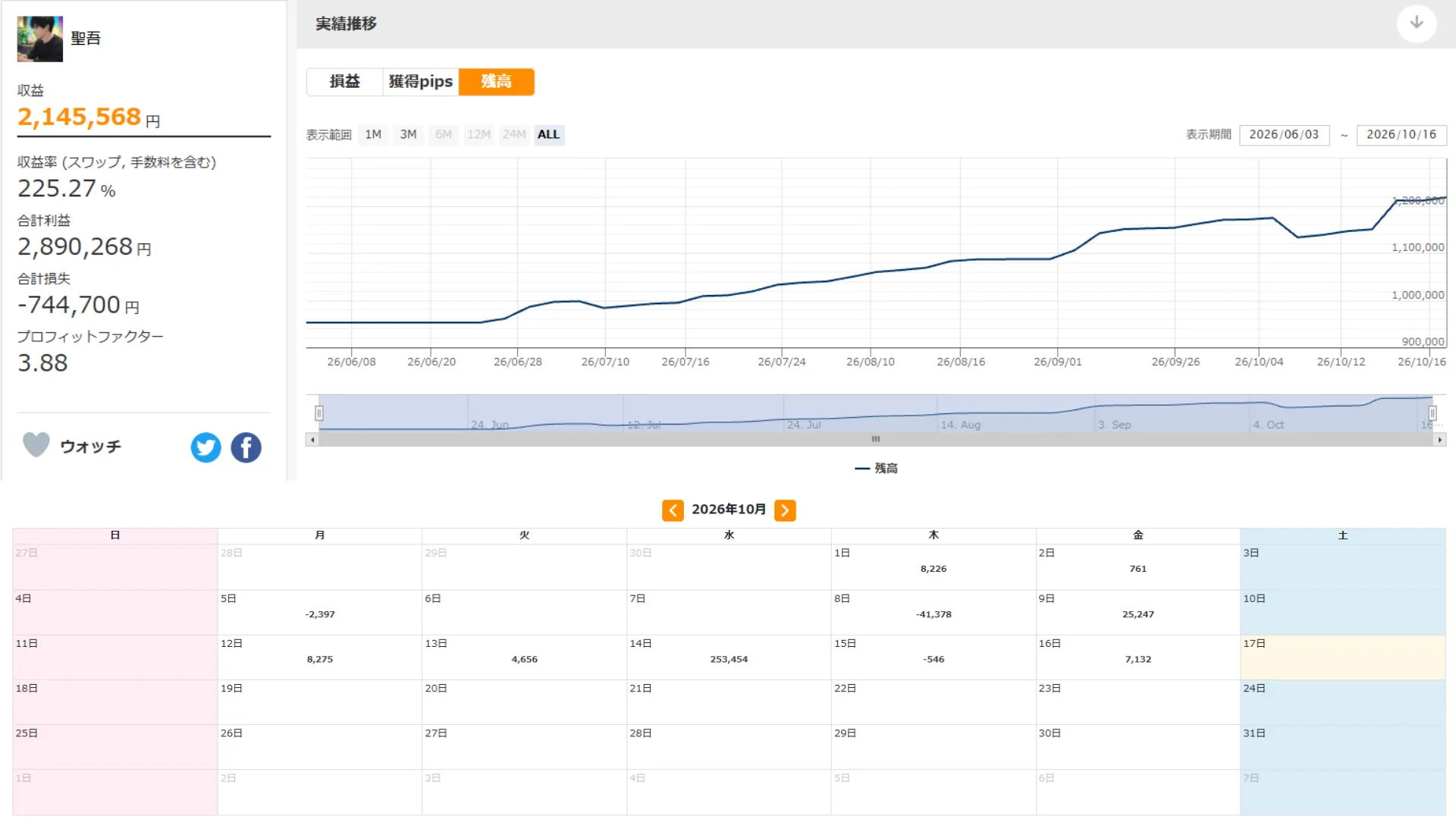
Task: Click the 実績推移 panel title
Action: (x=346, y=24)
